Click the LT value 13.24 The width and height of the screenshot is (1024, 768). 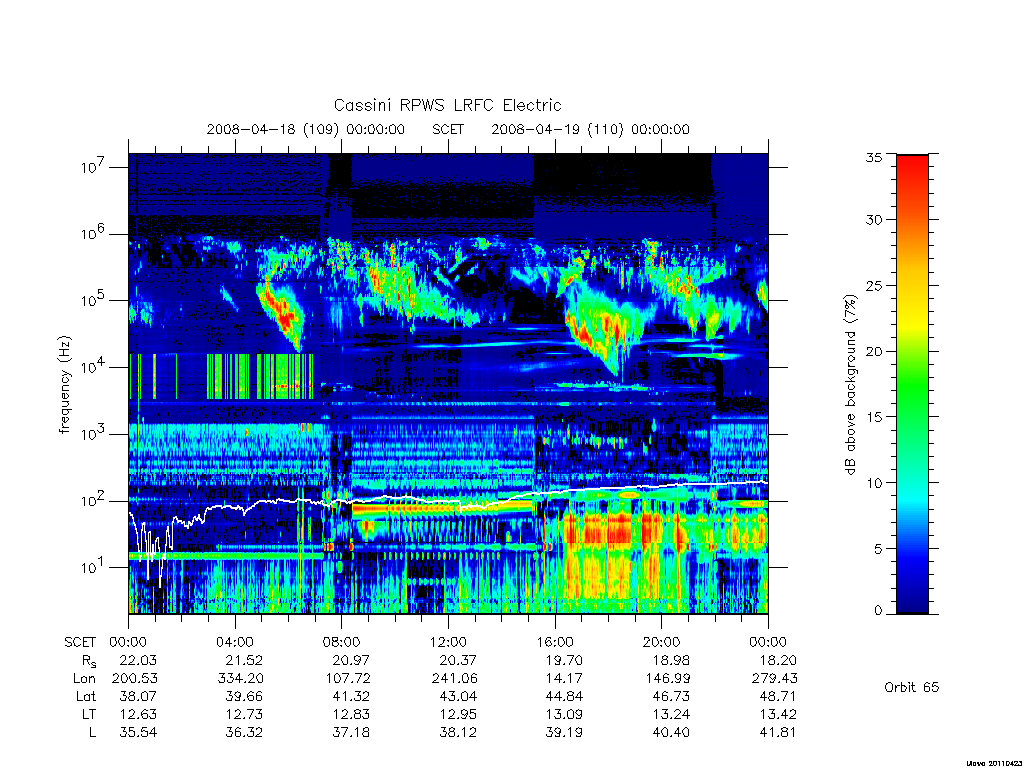[x=671, y=714]
